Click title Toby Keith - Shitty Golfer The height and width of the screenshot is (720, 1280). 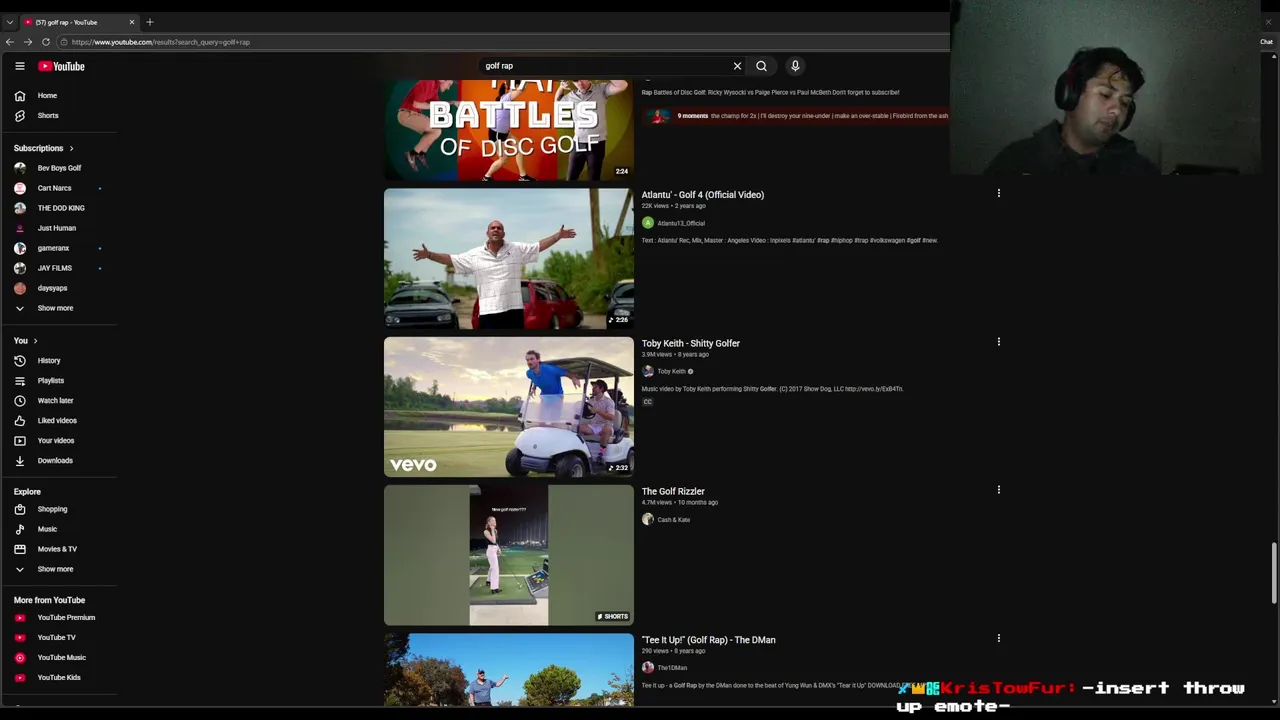690,343
